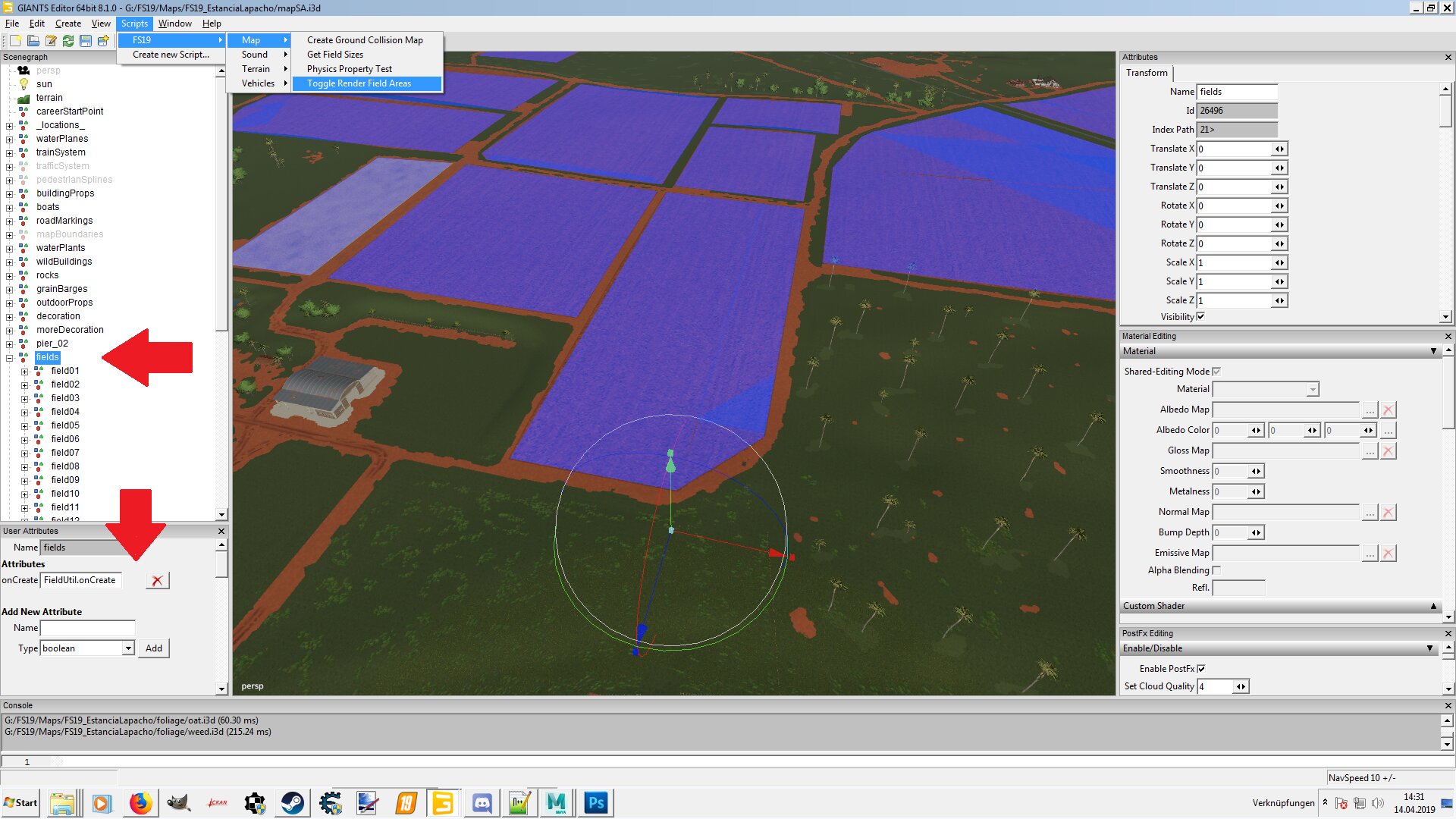Adjust the Translate X stepper arrows
Screen dimensions: 1456x819
[1279, 149]
